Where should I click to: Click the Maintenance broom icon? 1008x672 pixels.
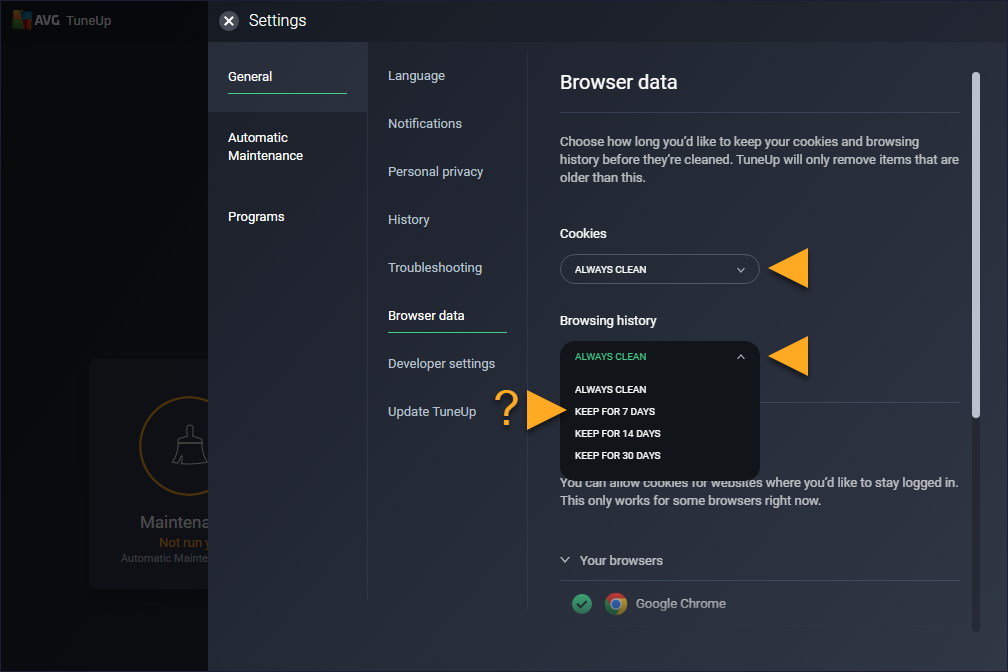[189, 445]
